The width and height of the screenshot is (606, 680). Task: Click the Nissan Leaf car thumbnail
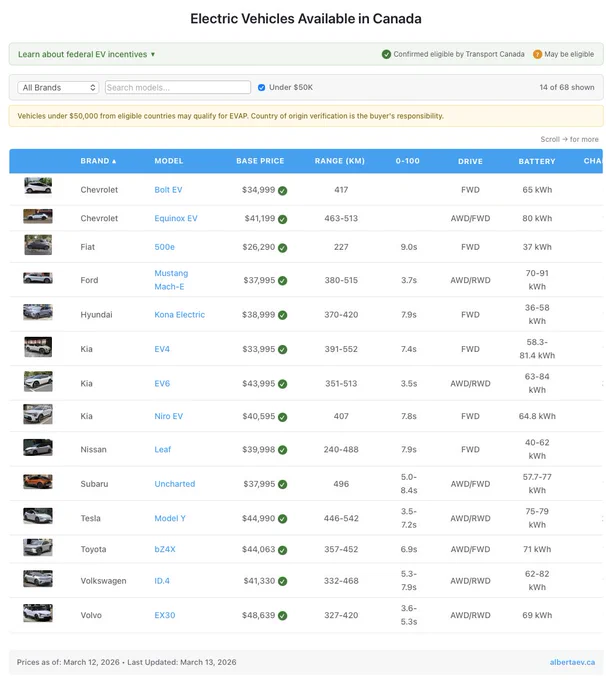click(38, 448)
